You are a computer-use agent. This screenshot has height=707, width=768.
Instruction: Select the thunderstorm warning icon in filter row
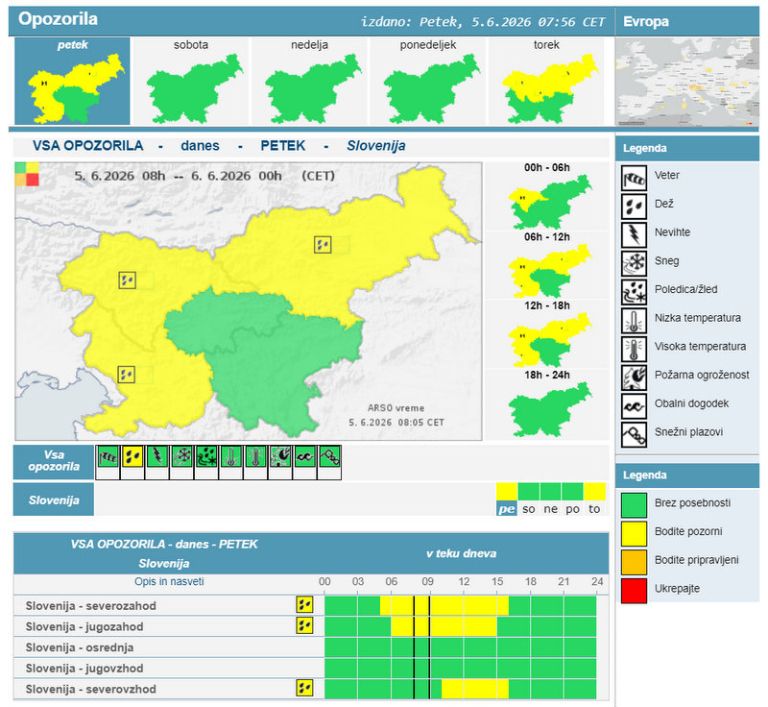[157, 457]
